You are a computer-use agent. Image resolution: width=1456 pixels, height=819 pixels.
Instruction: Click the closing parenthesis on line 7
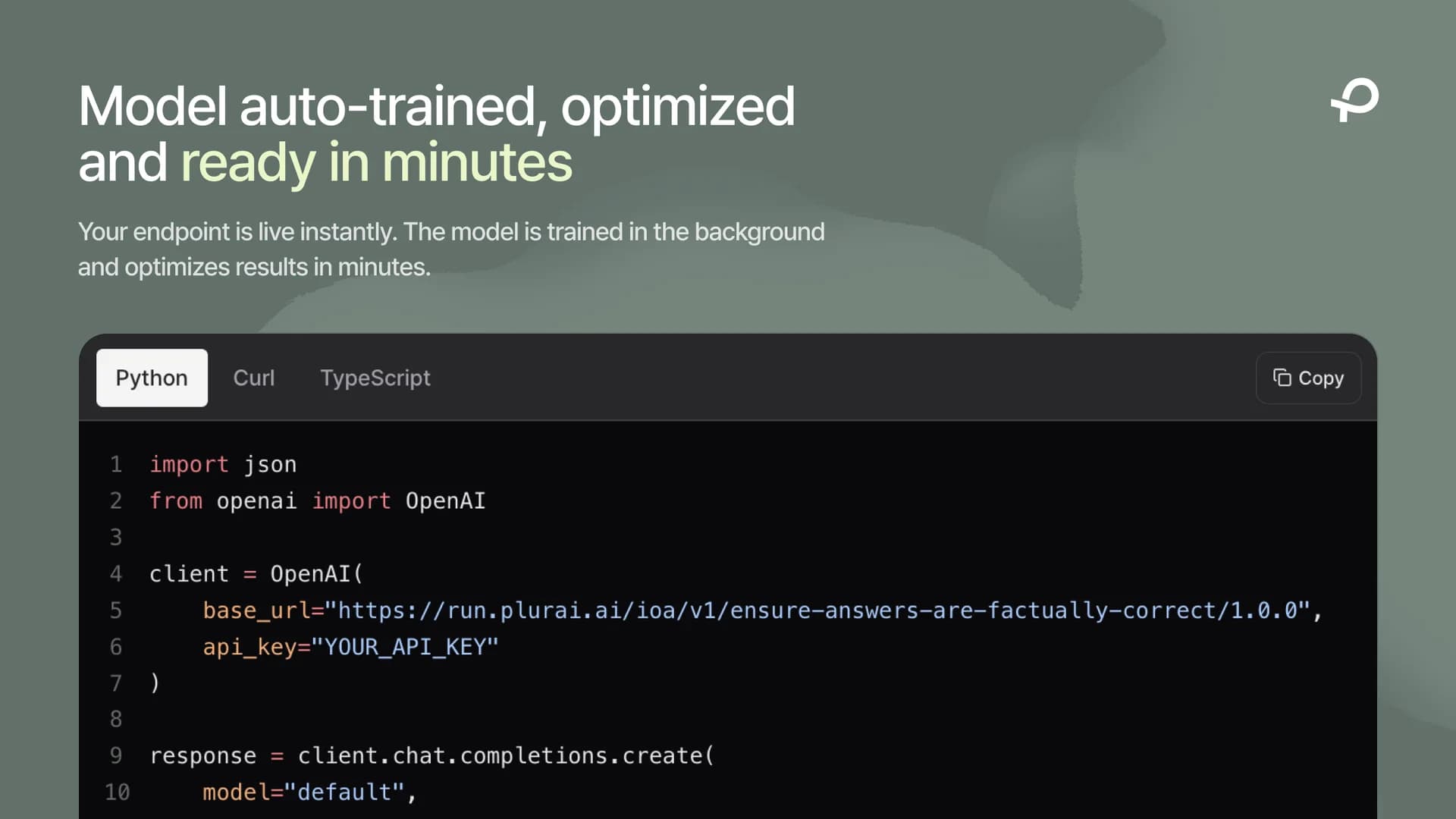pyautogui.click(x=155, y=683)
